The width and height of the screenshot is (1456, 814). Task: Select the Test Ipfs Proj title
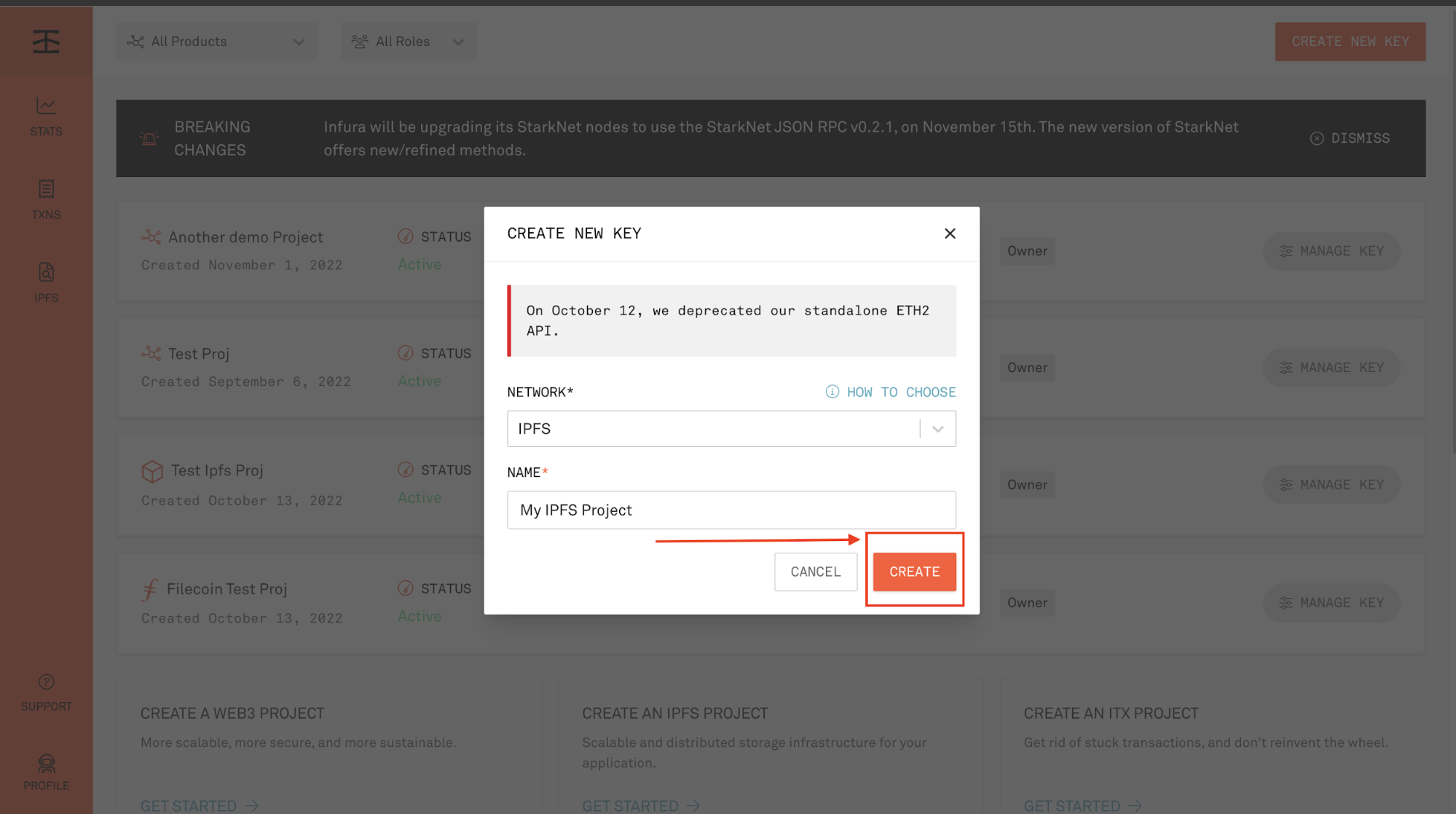point(217,470)
